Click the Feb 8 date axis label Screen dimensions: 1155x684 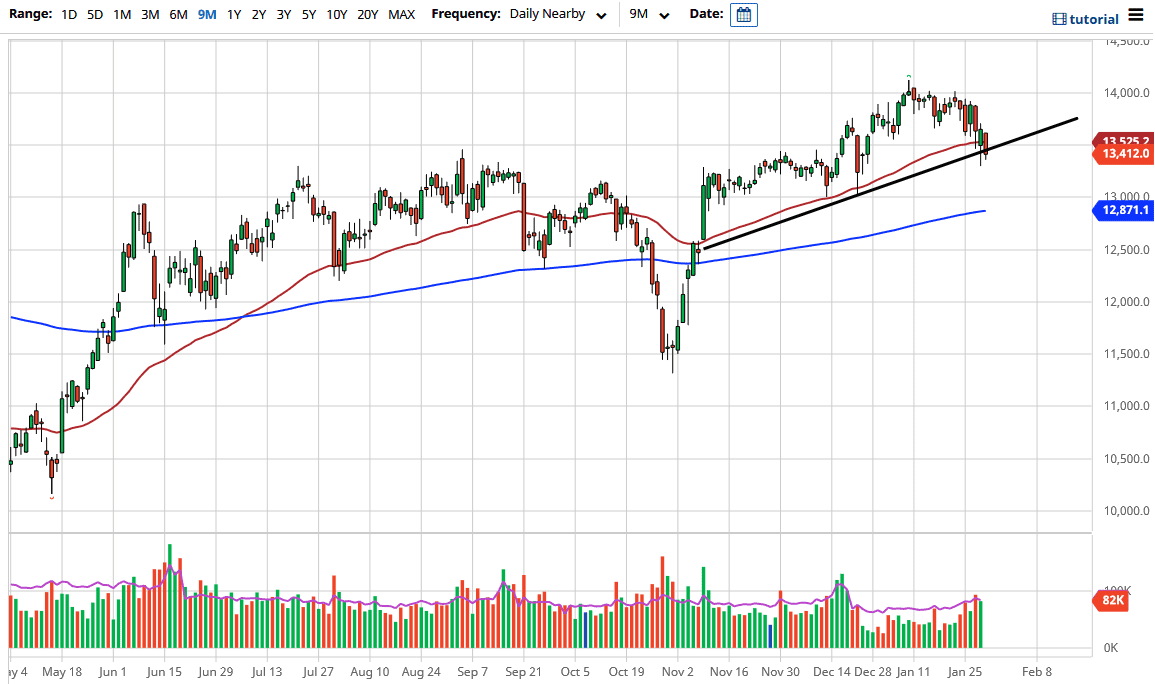coord(1037,671)
